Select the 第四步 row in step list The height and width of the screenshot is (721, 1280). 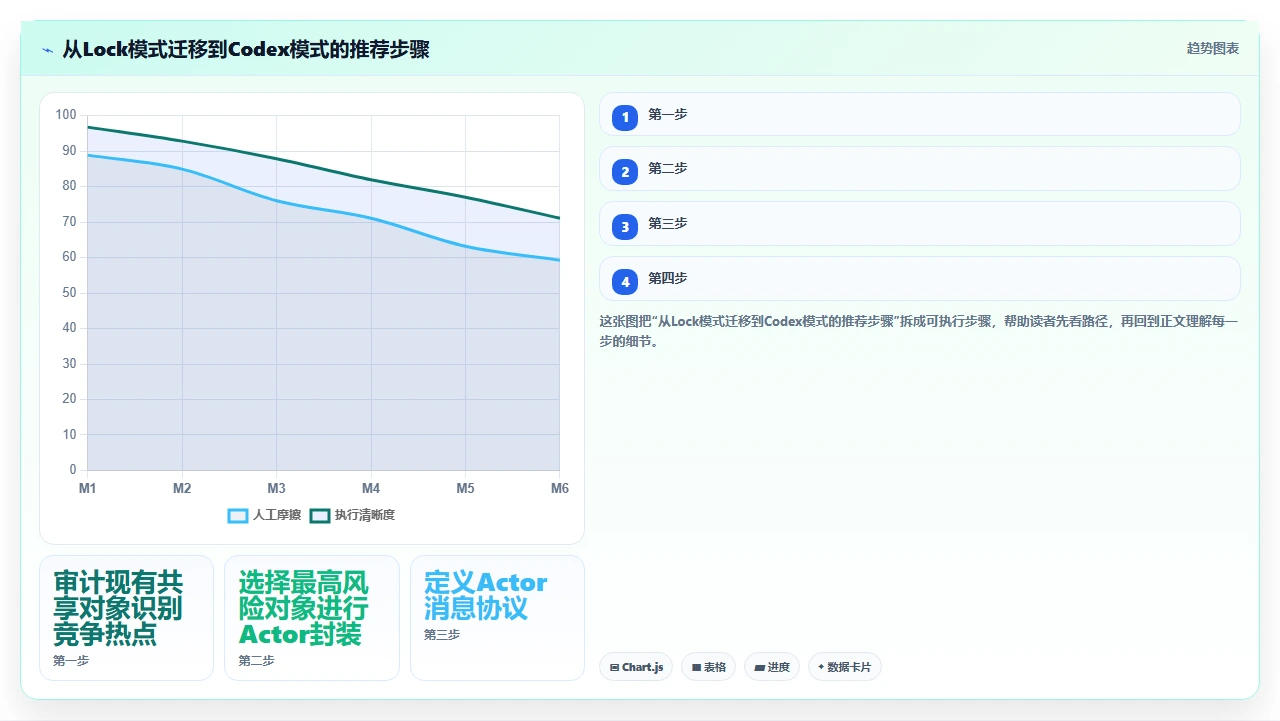[x=920, y=279]
